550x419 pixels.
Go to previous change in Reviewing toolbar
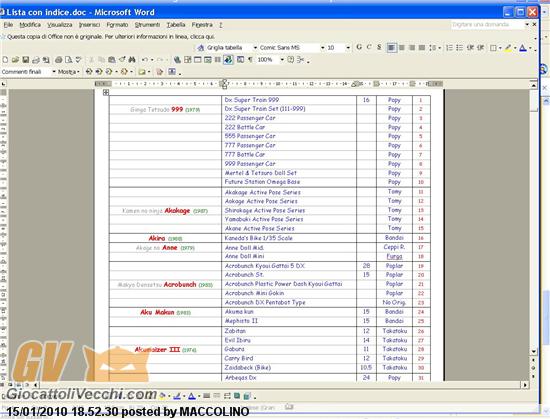click(x=89, y=72)
